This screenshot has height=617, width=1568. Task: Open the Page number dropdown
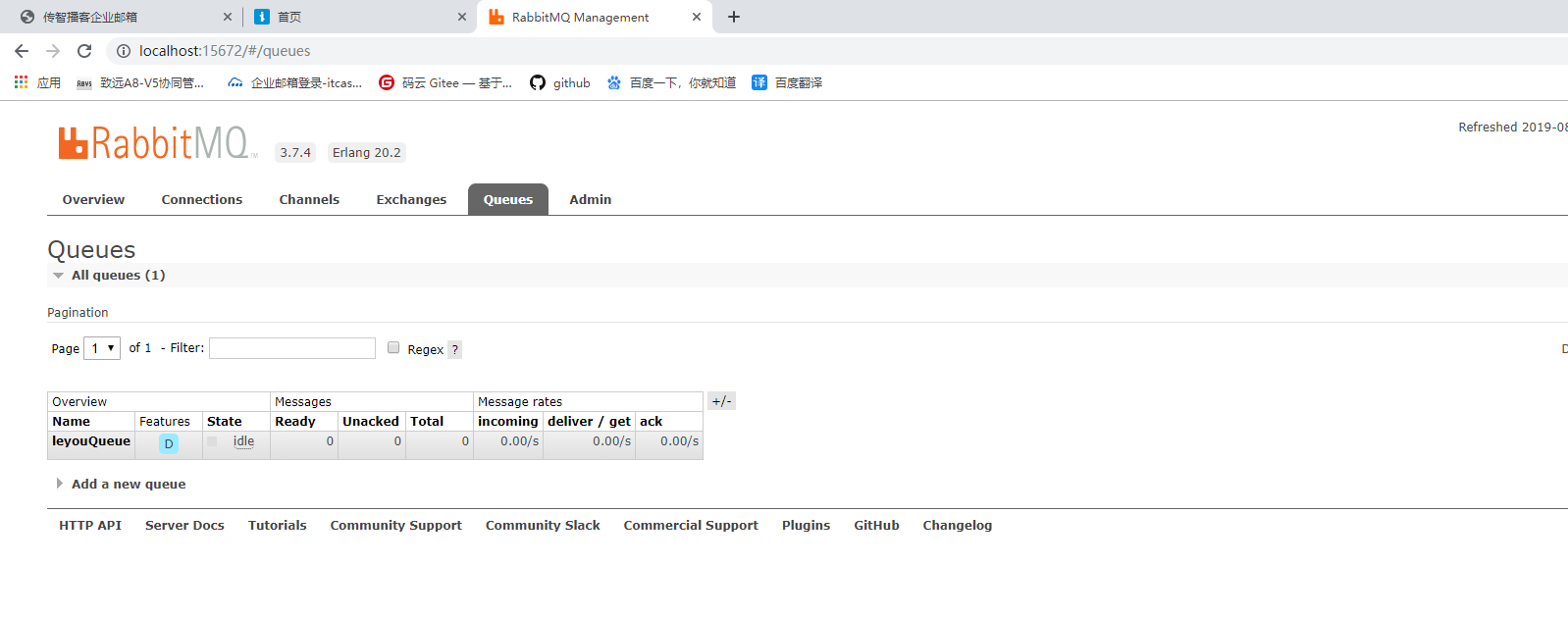click(x=102, y=348)
